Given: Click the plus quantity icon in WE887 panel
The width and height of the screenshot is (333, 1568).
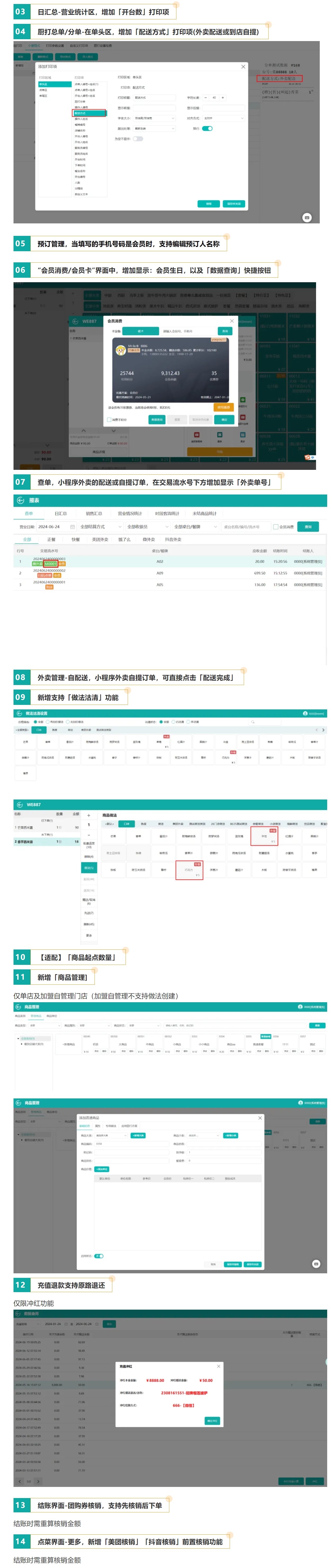Looking at the screenshot, I should click(x=89, y=815).
